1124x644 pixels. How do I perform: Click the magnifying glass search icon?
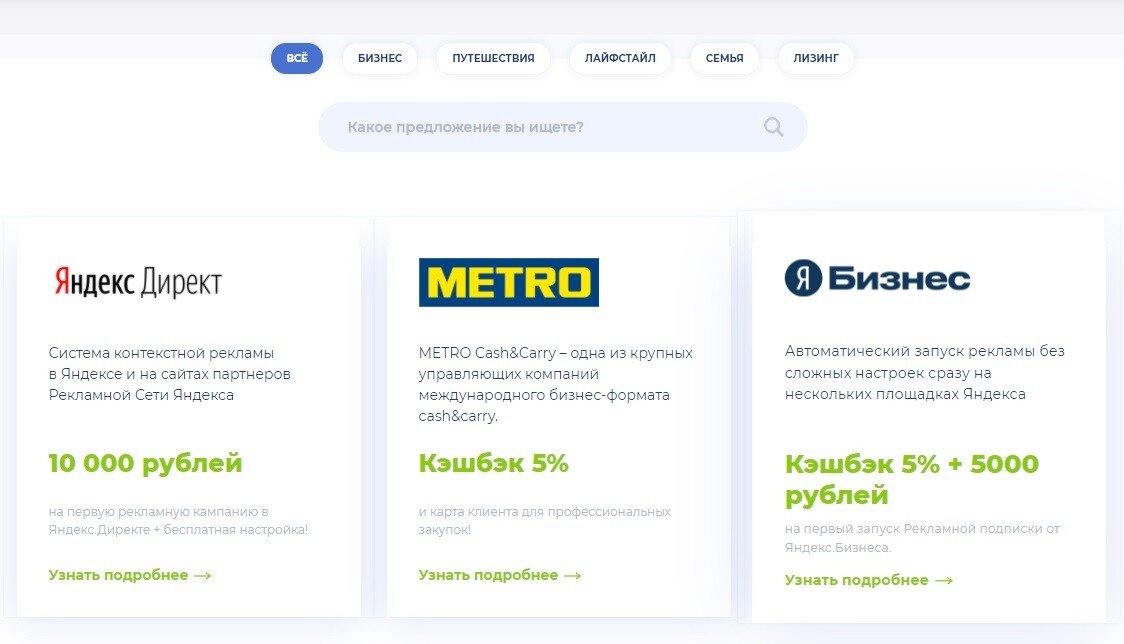773,127
